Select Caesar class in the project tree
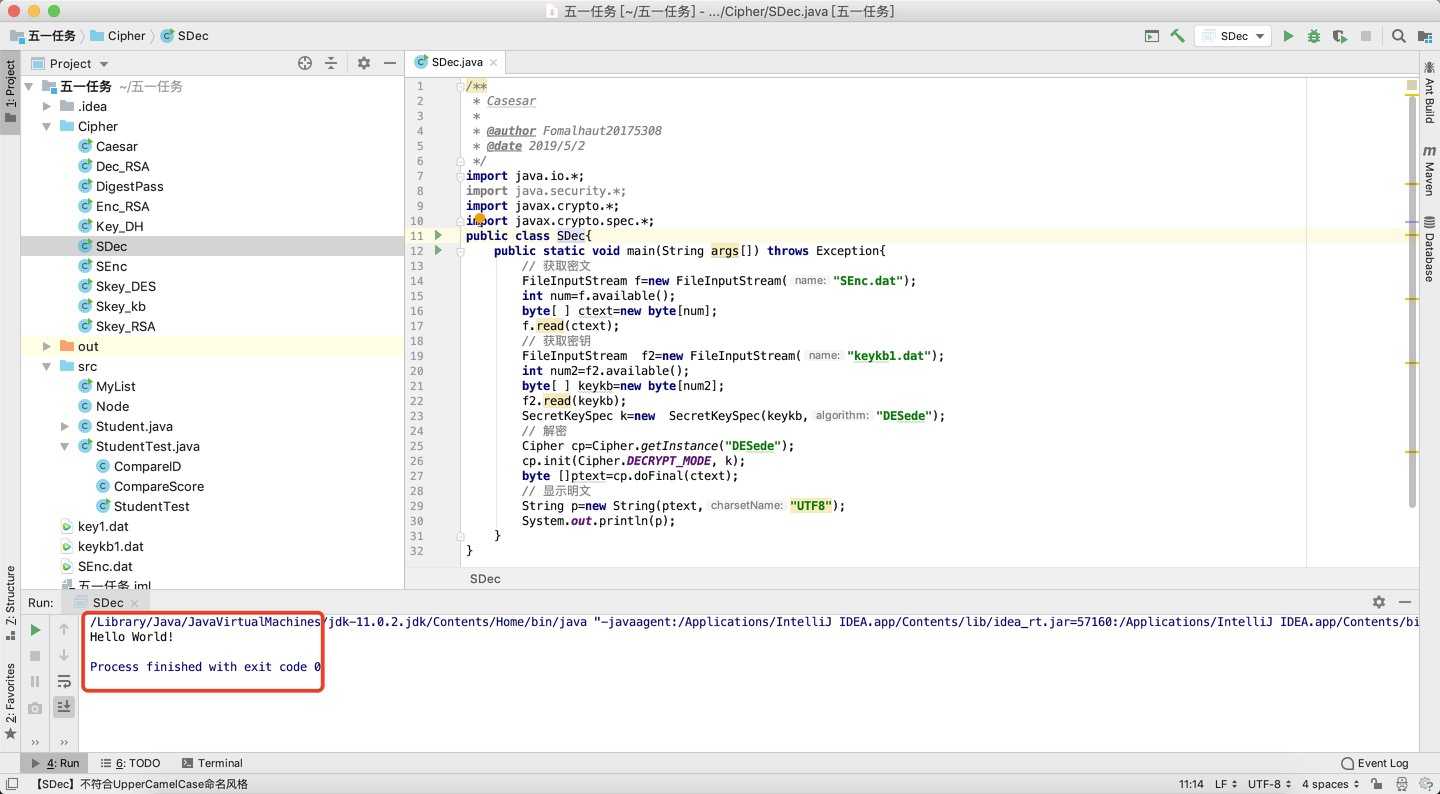Viewport: 1440px width, 794px height. (116, 146)
